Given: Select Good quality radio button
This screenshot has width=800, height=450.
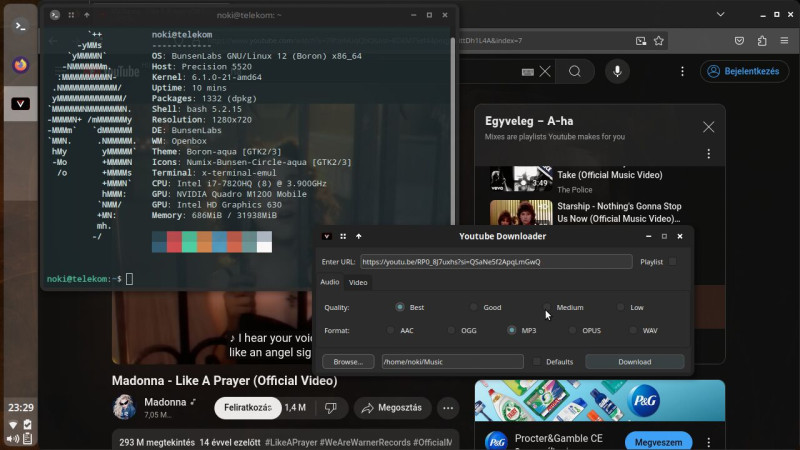Looking at the screenshot, I should point(473,307).
